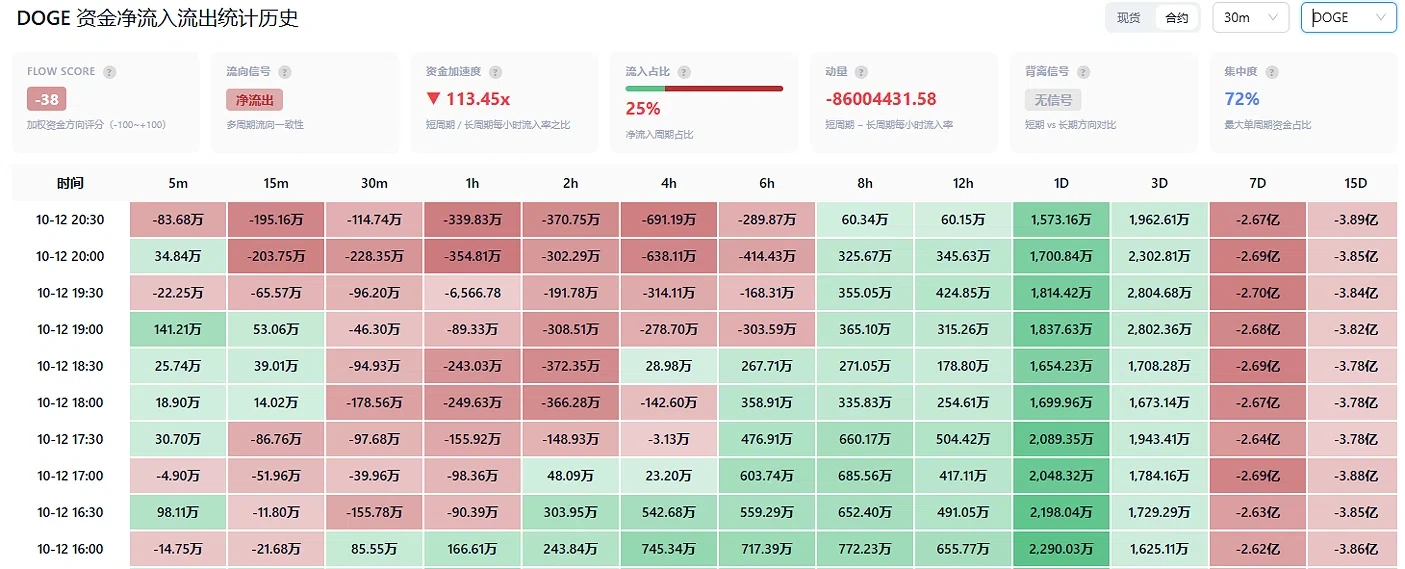Click the 603.74万 cell

(x=766, y=475)
